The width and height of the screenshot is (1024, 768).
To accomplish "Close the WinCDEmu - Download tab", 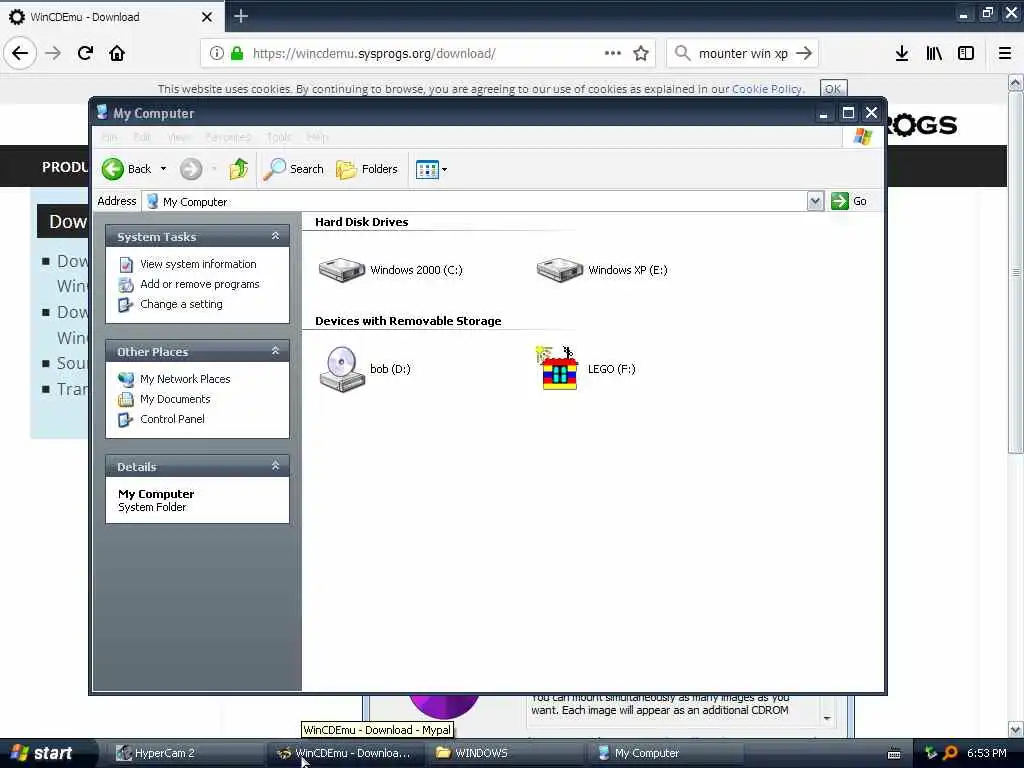I will pyautogui.click(x=206, y=17).
